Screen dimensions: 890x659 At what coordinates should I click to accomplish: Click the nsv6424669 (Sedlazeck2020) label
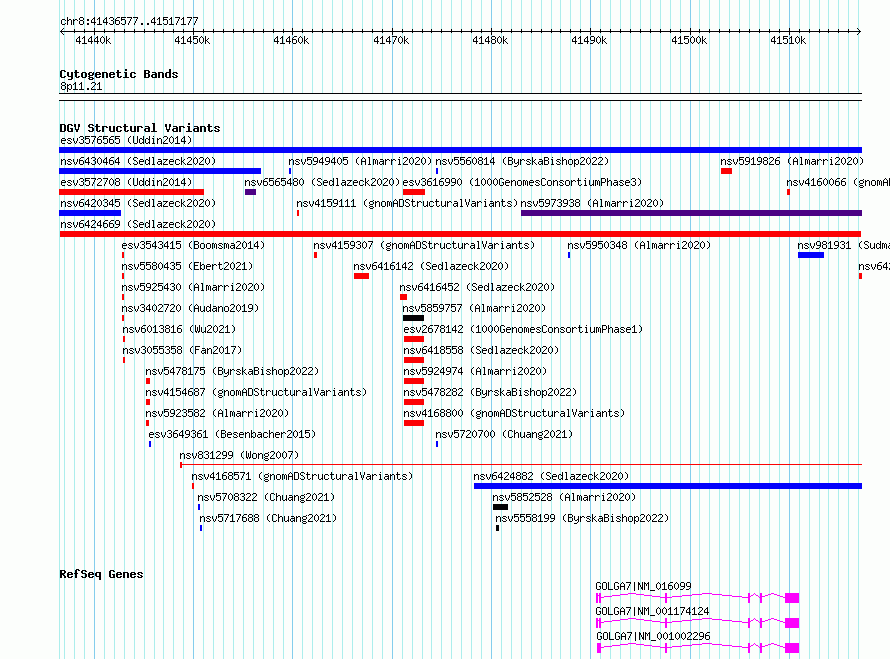[x=138, y=224]
